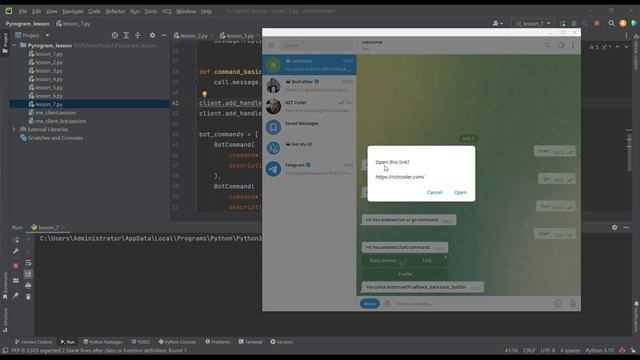This screenshot has height=360, width=640.
Task: Click Open in the link dialog
Action: point(460,192)
